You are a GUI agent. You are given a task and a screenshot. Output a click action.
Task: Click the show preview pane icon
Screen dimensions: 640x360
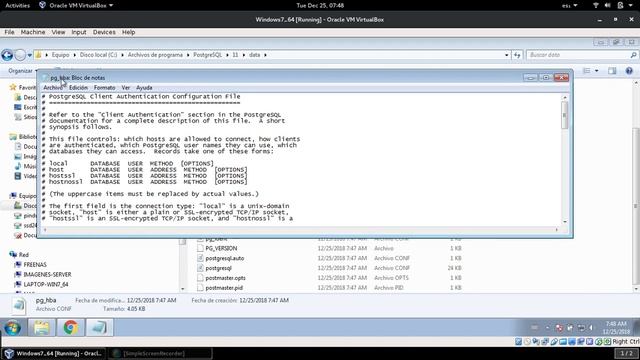[x=612, y=71]
